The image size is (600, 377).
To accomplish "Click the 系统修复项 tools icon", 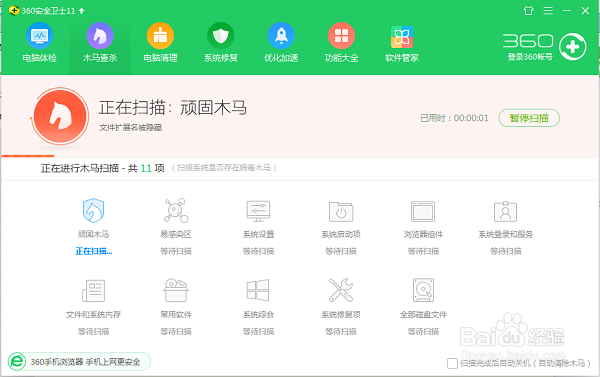I will click(x=341, y=290).
